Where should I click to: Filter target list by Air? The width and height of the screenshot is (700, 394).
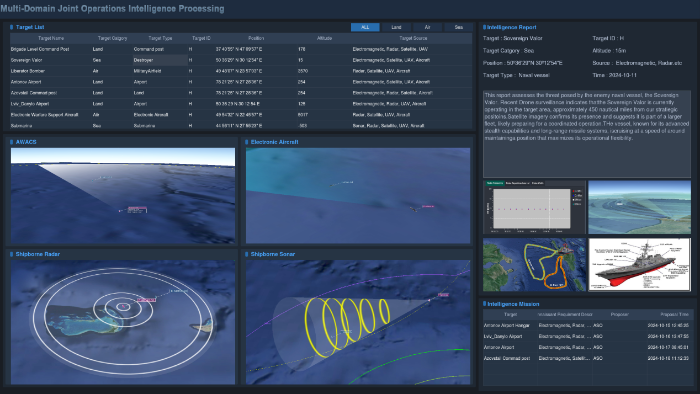coord(427,27)
